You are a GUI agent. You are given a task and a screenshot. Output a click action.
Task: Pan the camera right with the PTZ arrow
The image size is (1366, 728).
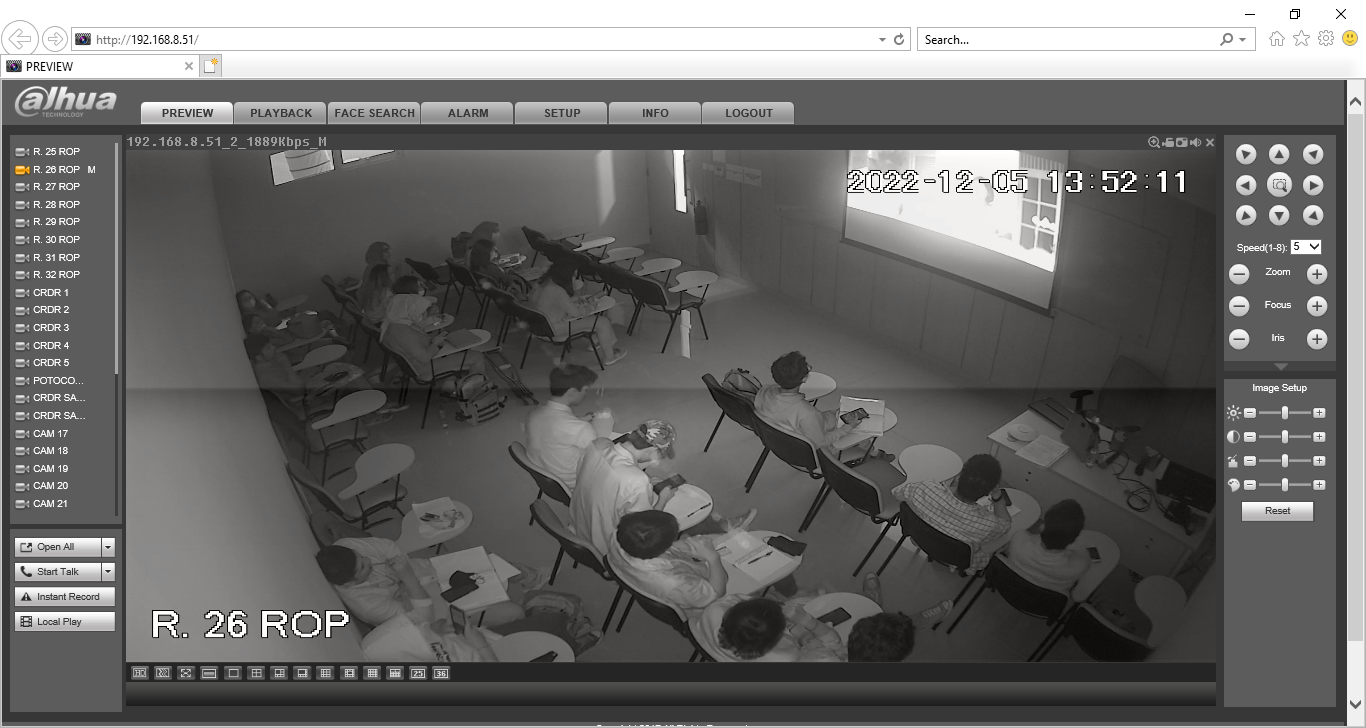(x=1313, y=185)
